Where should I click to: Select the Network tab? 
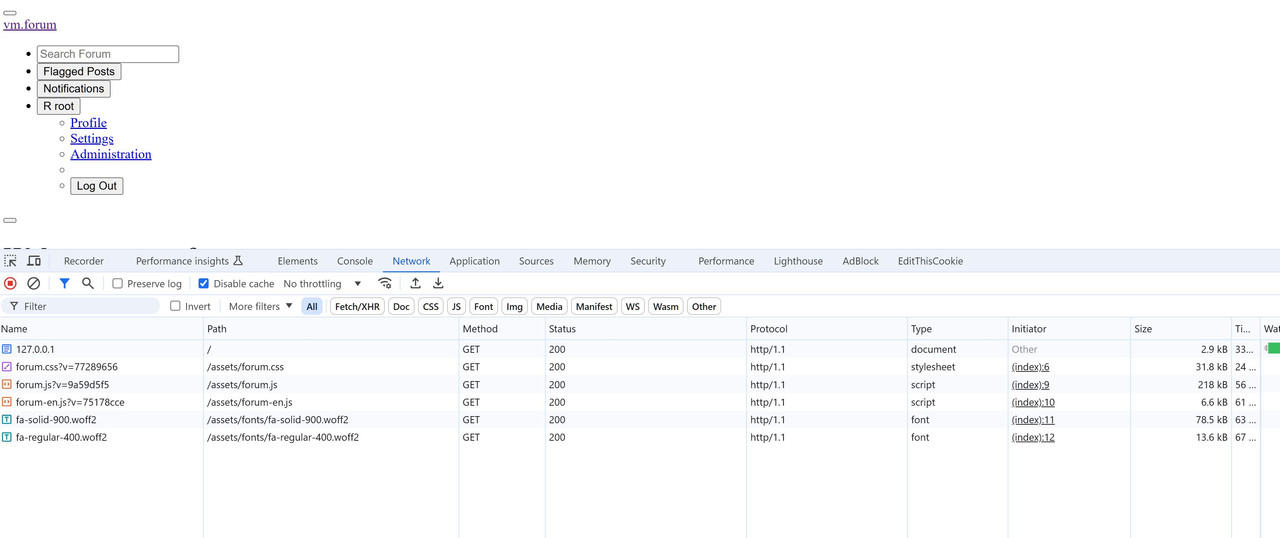coord(411,261)
